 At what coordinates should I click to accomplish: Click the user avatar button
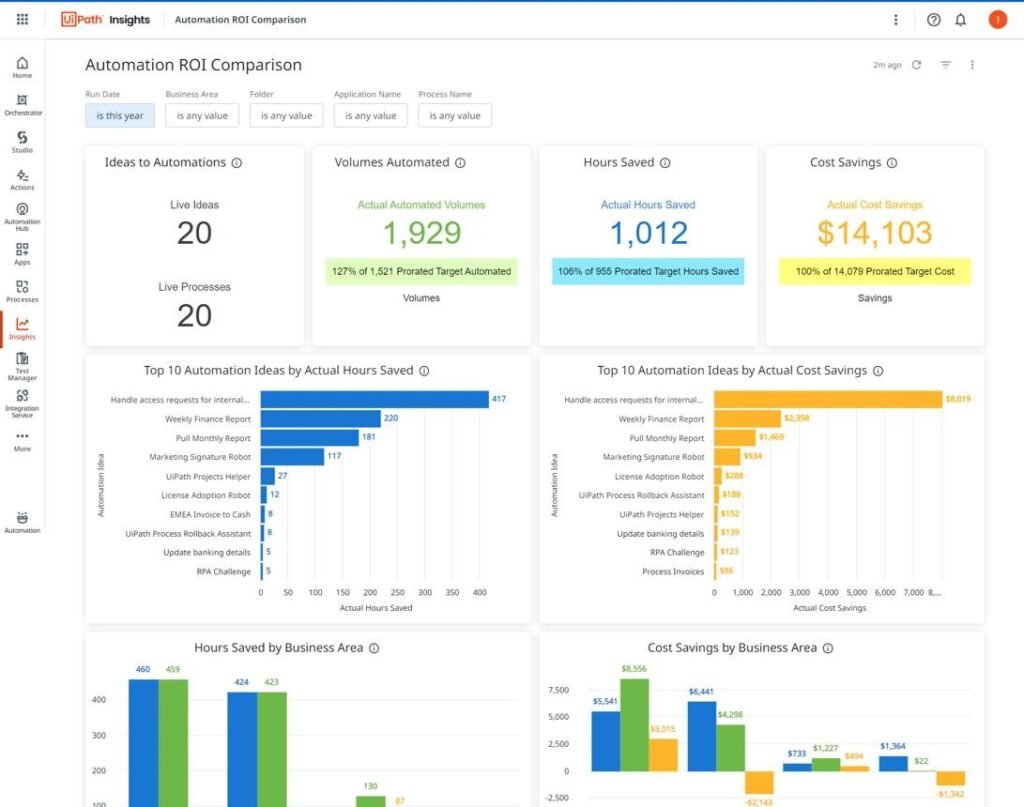pyautogui.click(x=996, y=20)
